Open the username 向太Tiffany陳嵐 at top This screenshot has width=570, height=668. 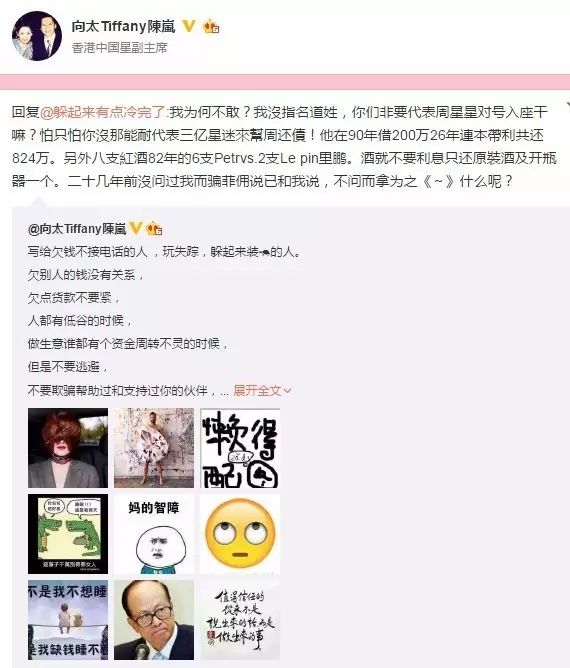coord(123,26)
